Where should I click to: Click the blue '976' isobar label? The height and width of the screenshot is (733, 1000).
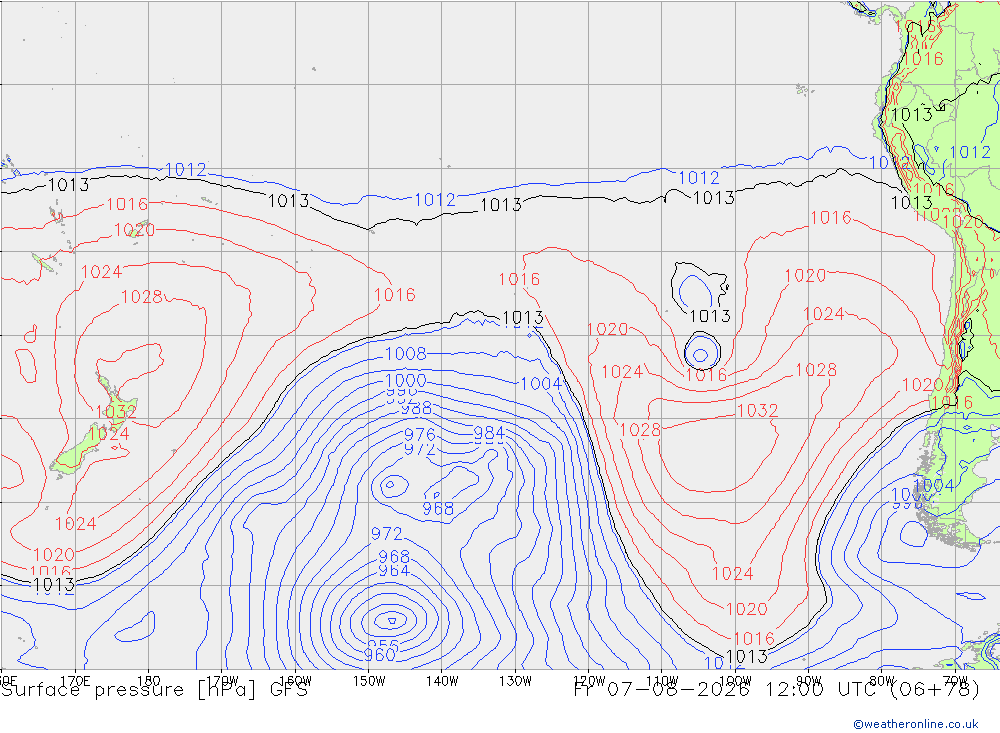coord(420,434)
